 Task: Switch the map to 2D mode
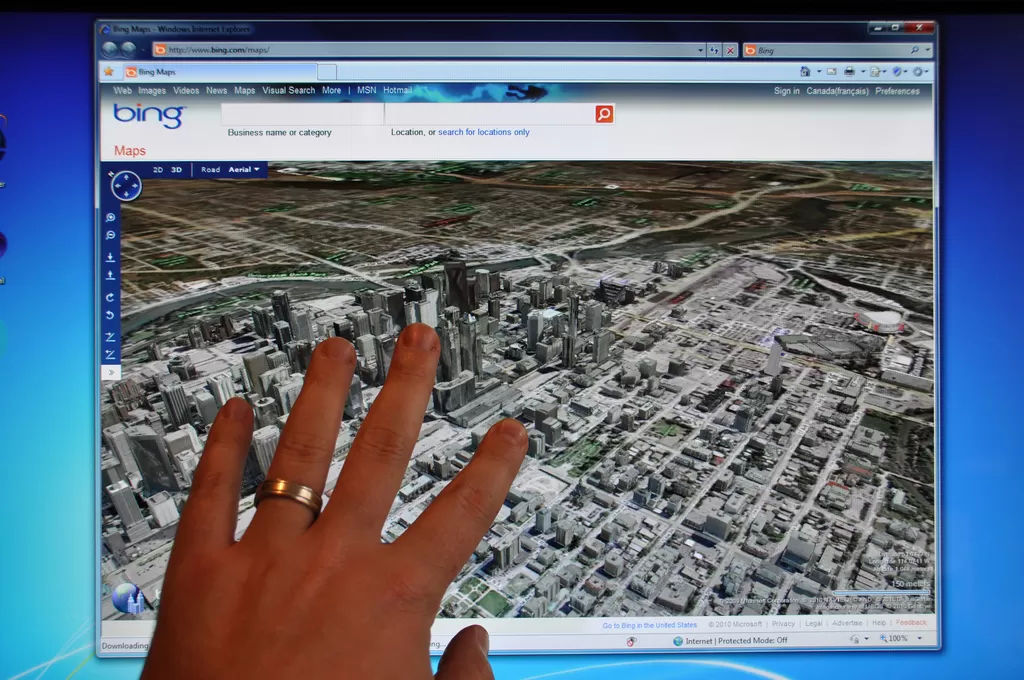click(158, 169)
